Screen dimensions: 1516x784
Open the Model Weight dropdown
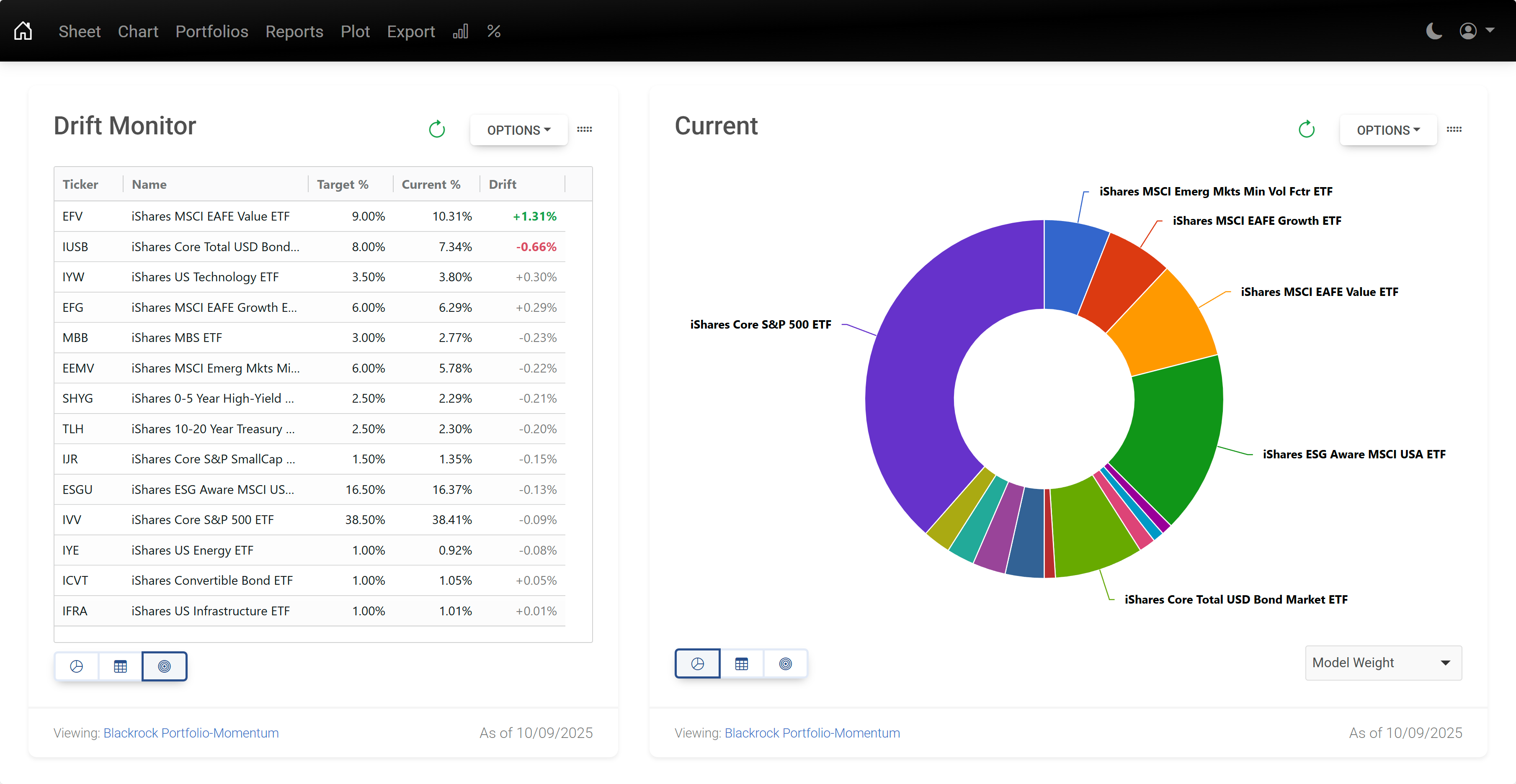coord(1382,662)
